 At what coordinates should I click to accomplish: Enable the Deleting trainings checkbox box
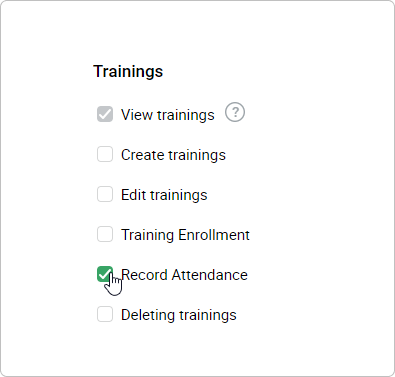tap(105, 314)
